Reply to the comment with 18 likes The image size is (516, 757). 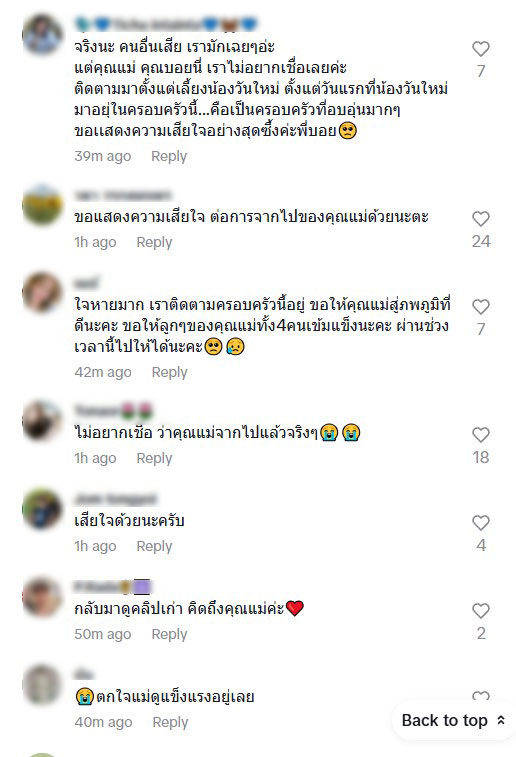pos(154,458)
